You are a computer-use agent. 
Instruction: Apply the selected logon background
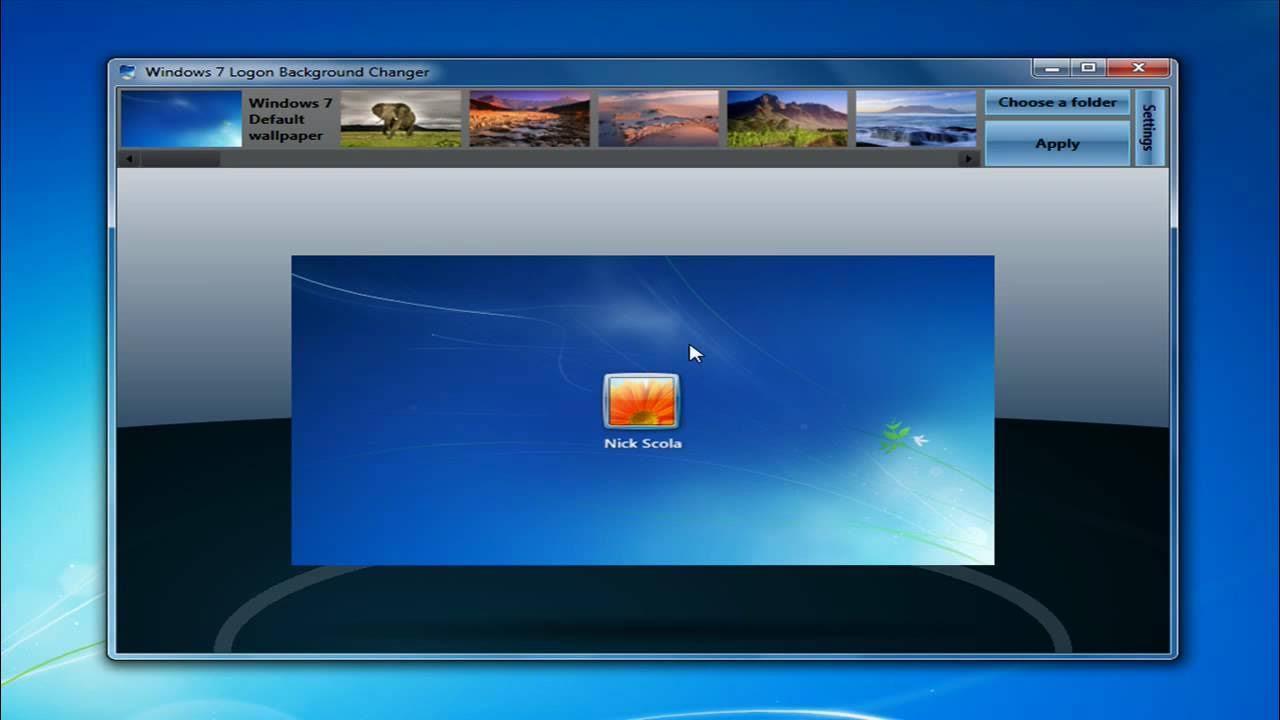(x=1057, y=143)
